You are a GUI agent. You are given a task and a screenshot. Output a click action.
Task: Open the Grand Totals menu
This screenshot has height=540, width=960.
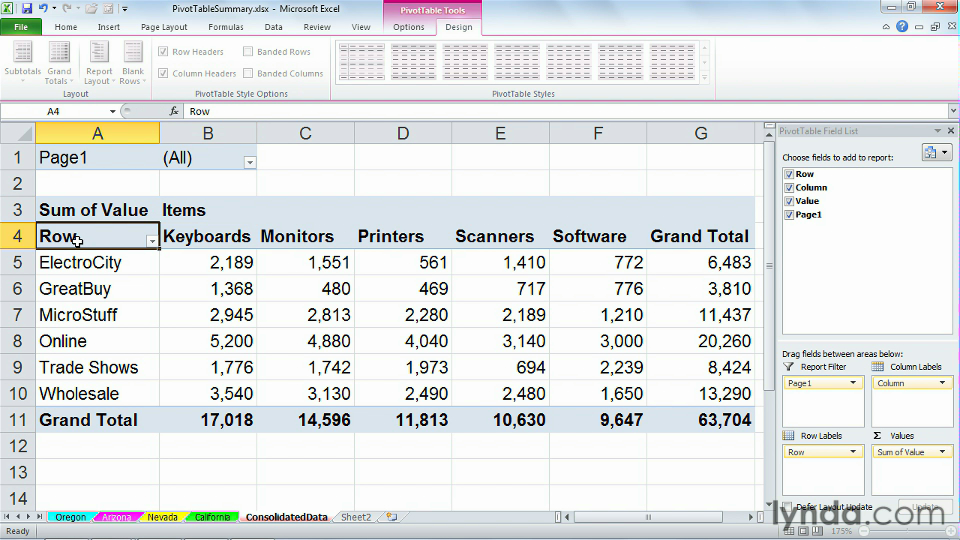pos(59,62)
